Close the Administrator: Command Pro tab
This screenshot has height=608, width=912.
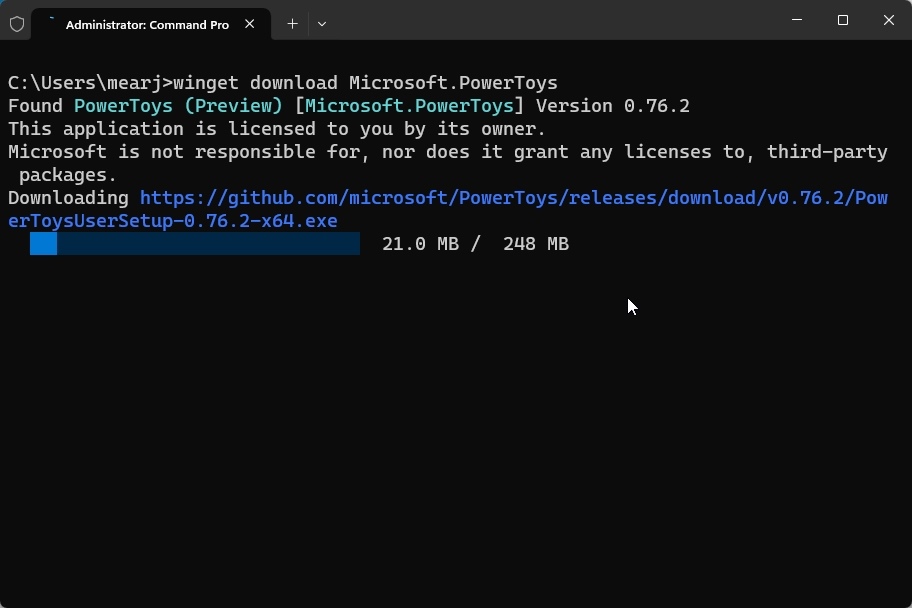[249, 24]
